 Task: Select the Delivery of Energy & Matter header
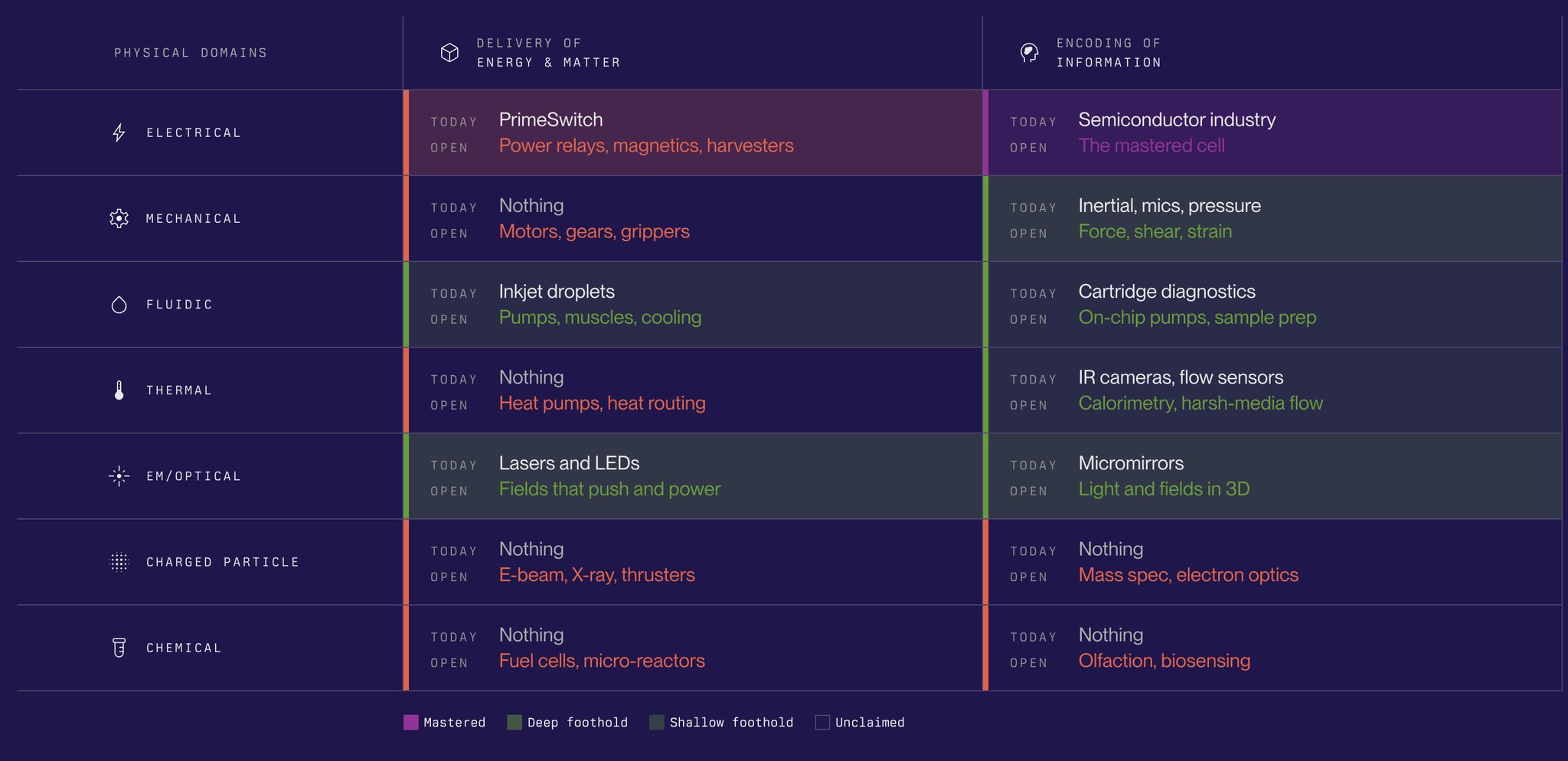pos(692,53)
